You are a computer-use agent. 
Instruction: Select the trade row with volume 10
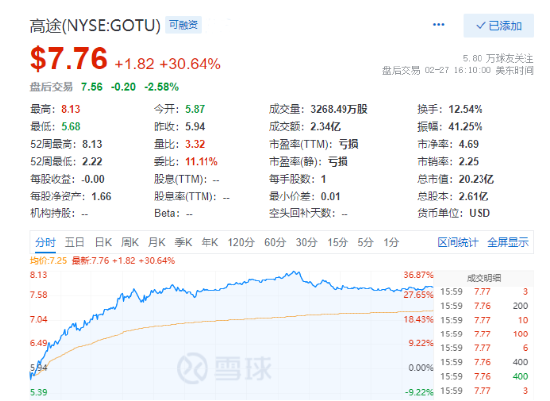pos(484,320)
